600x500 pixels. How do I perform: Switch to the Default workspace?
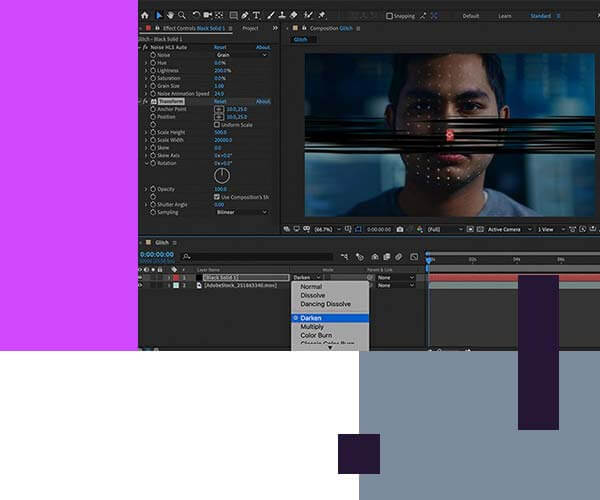pyautogui.click(x=471, y=16)
